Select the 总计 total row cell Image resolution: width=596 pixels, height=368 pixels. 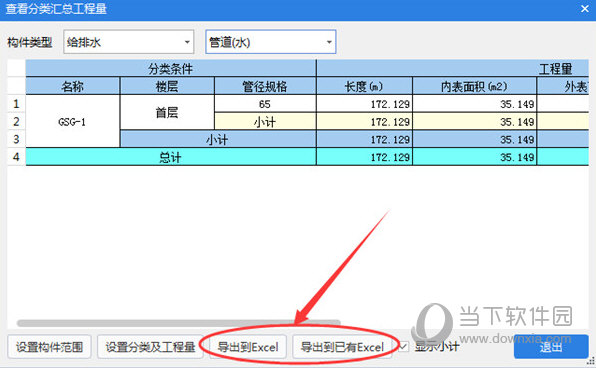(x=171, y=157)
